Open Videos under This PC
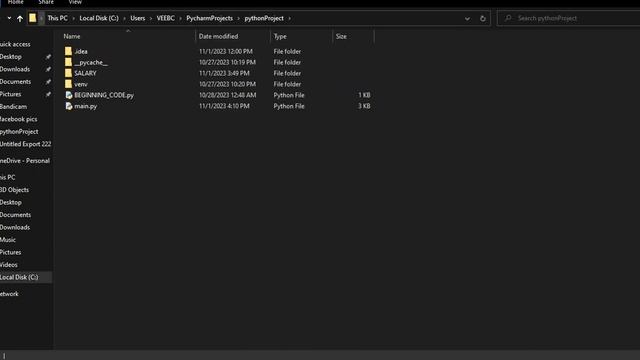 [9, 264]
